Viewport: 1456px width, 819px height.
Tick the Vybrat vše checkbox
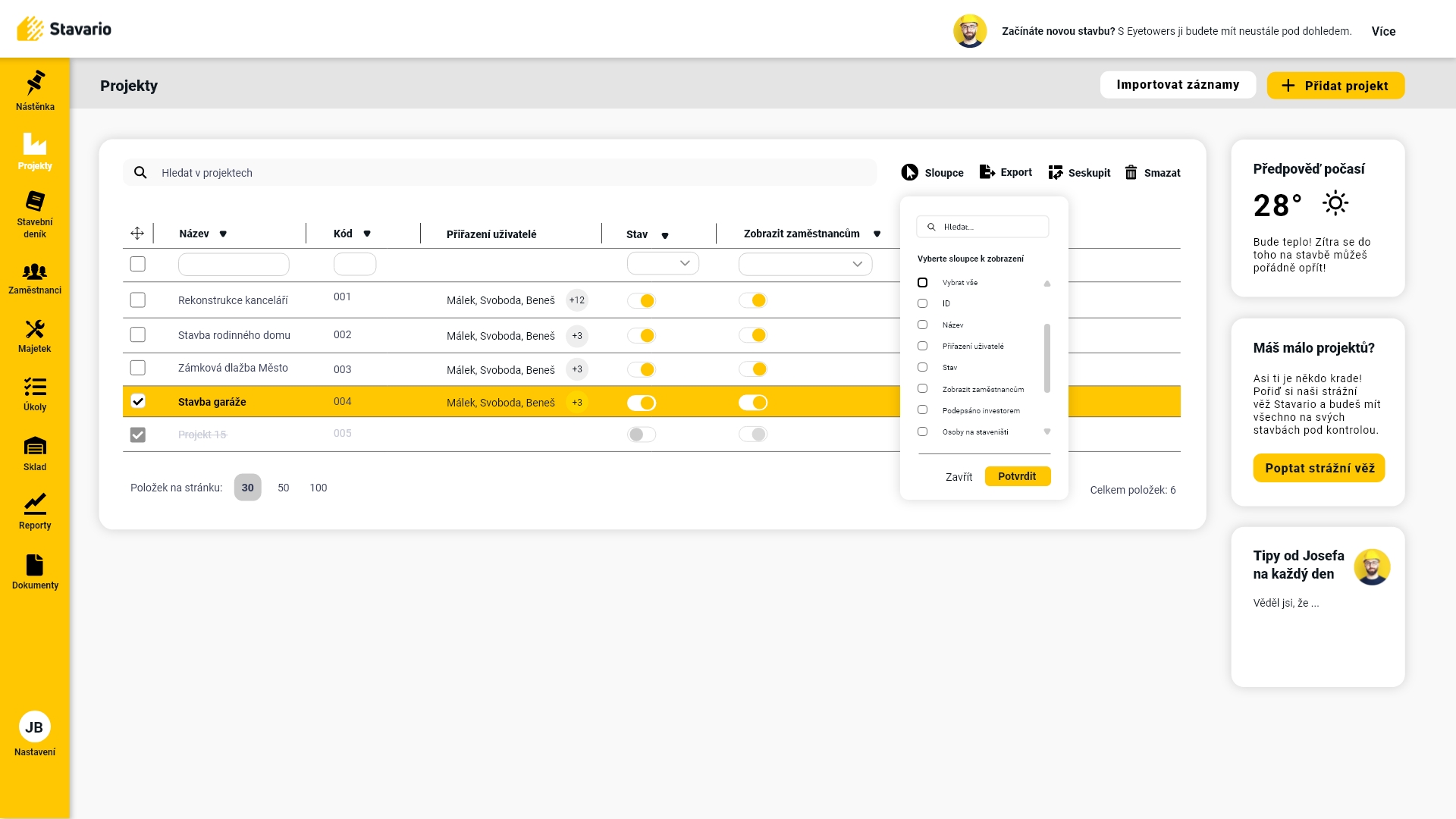(922, 283)
